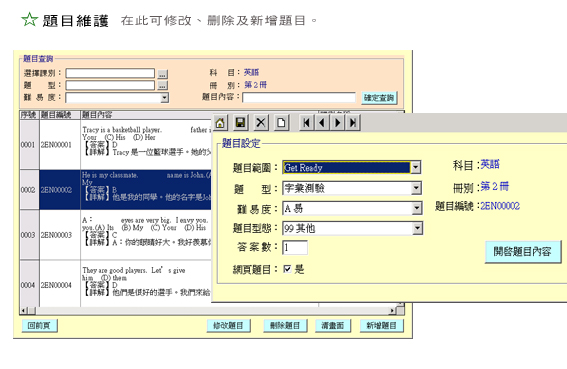Go to previous record arrow icon
The height and width of the screenshot is (369, 567).
pos(322,123)
